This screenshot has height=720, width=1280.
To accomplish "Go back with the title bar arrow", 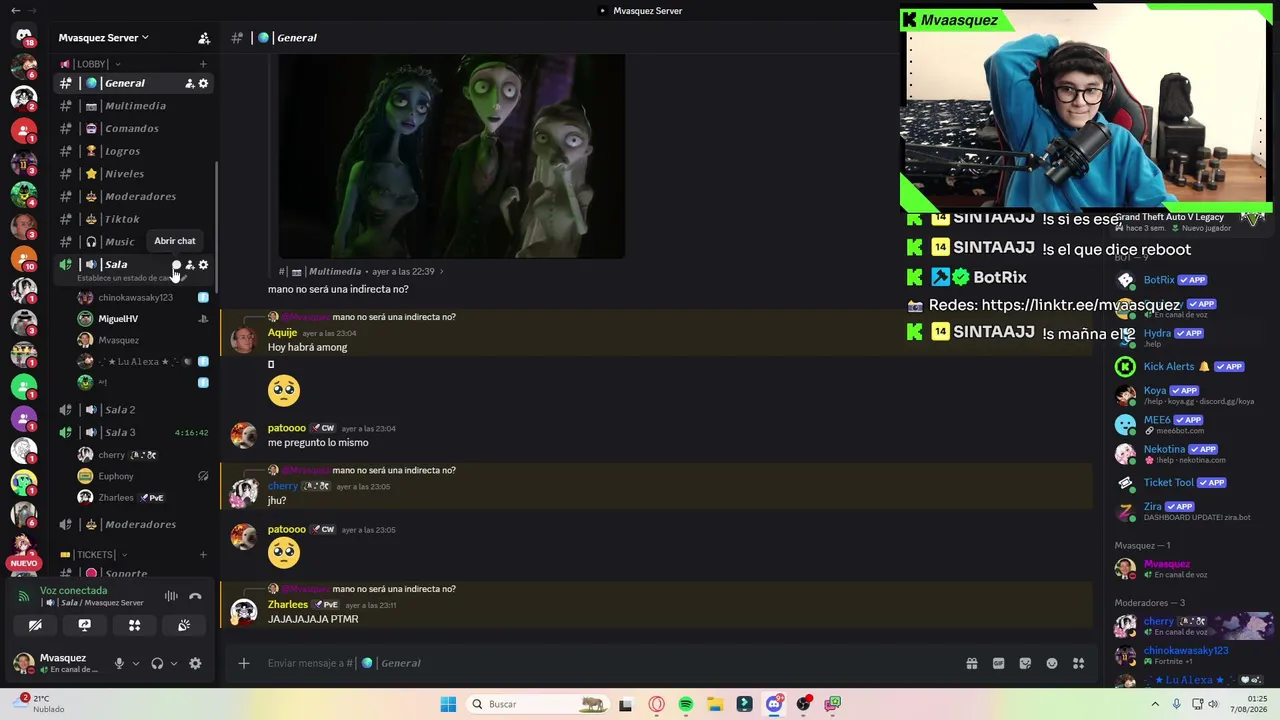I will pyautogui.click(x=15, y=11).
